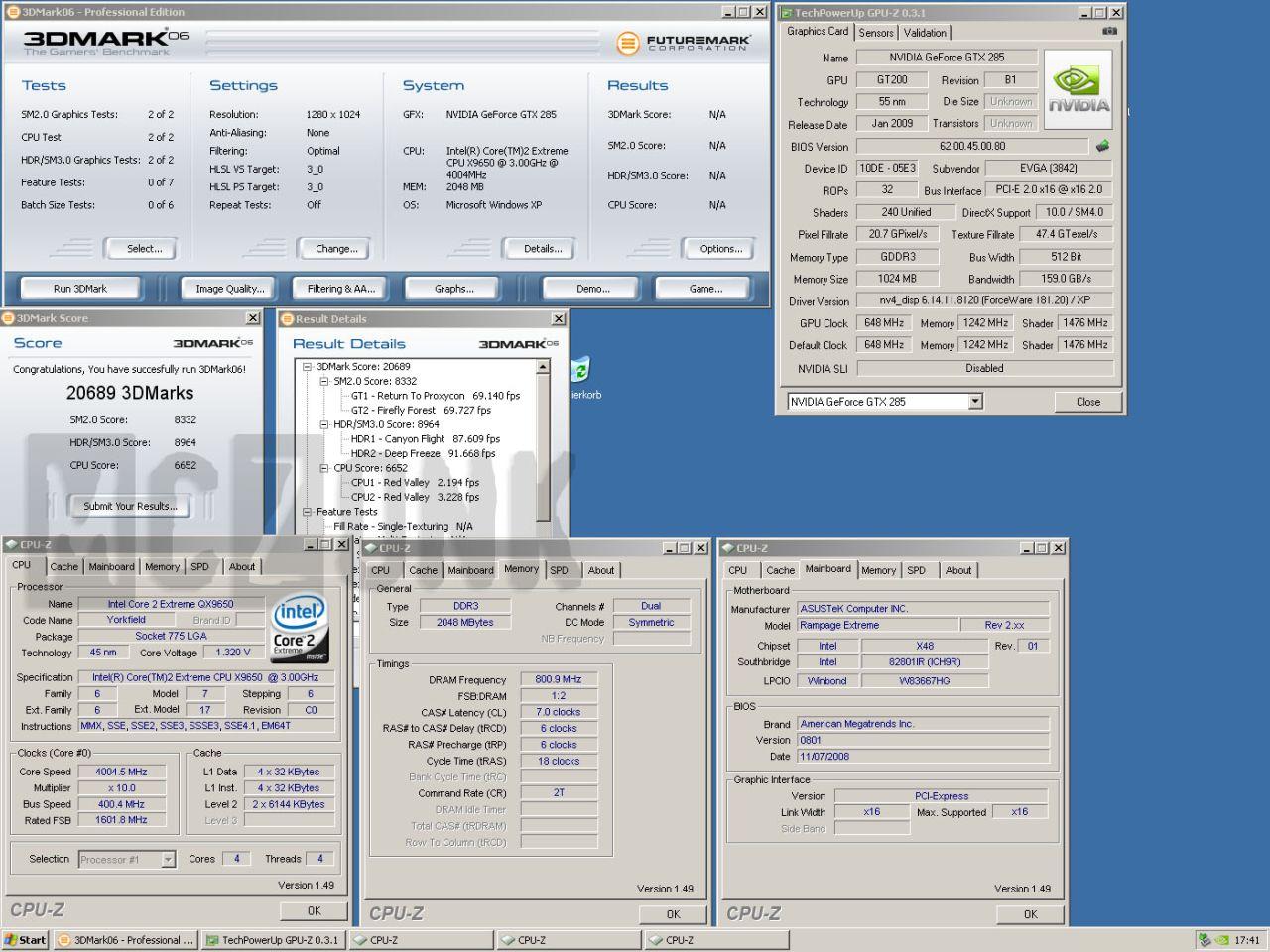Click the system tray network icon
Screen dimensions: 1270x952
(1205, 940)
